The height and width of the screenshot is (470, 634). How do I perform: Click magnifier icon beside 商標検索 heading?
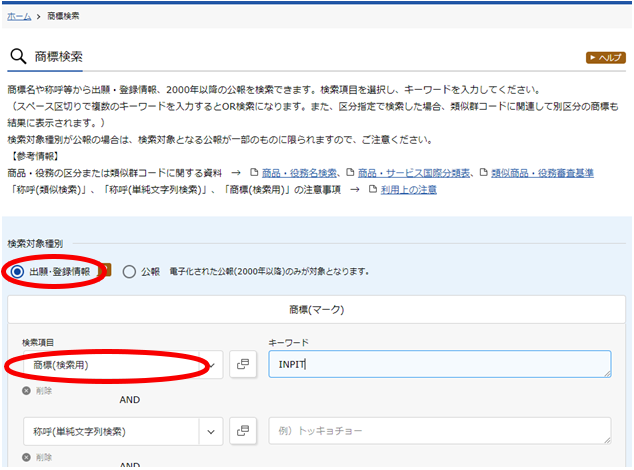point(18,56)
